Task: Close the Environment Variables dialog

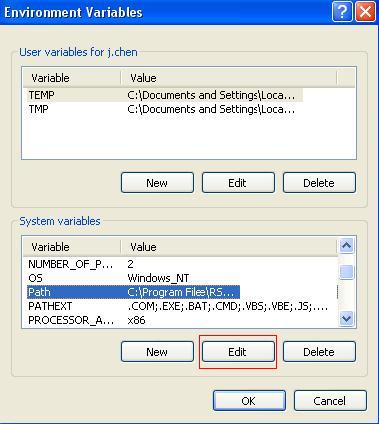Action: click(x=365, y=12)
